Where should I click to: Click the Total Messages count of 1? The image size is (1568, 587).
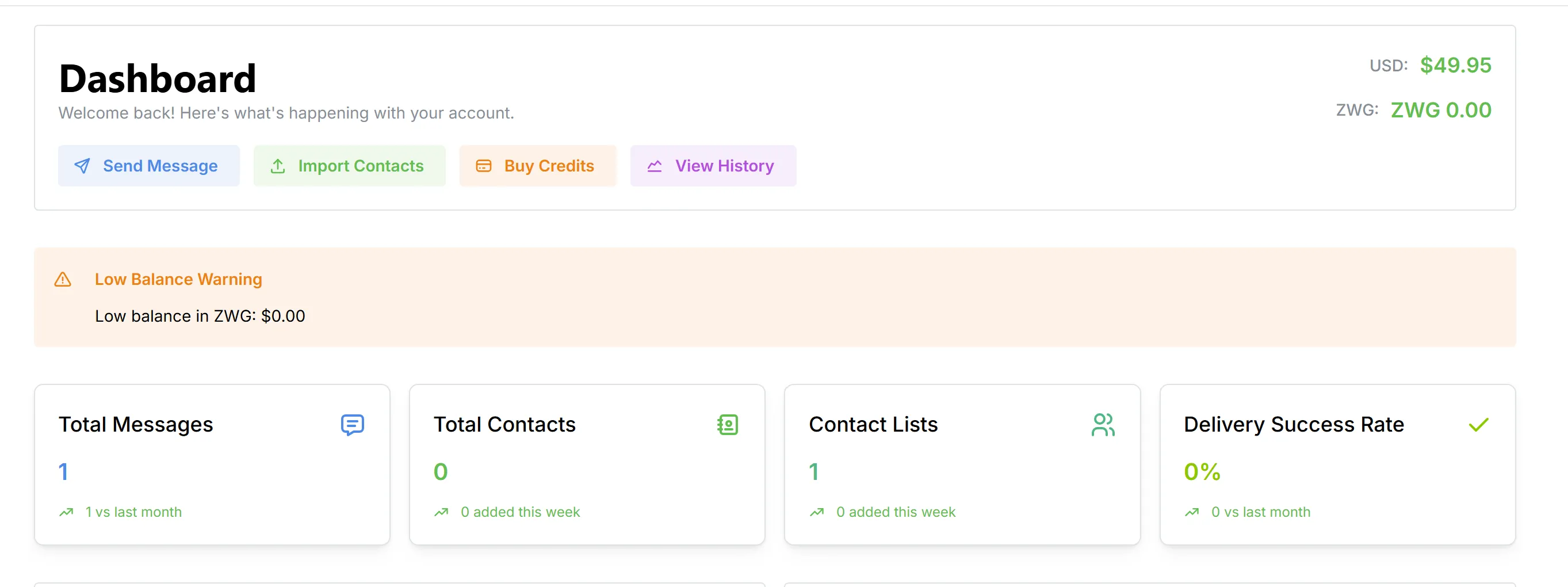63,471
